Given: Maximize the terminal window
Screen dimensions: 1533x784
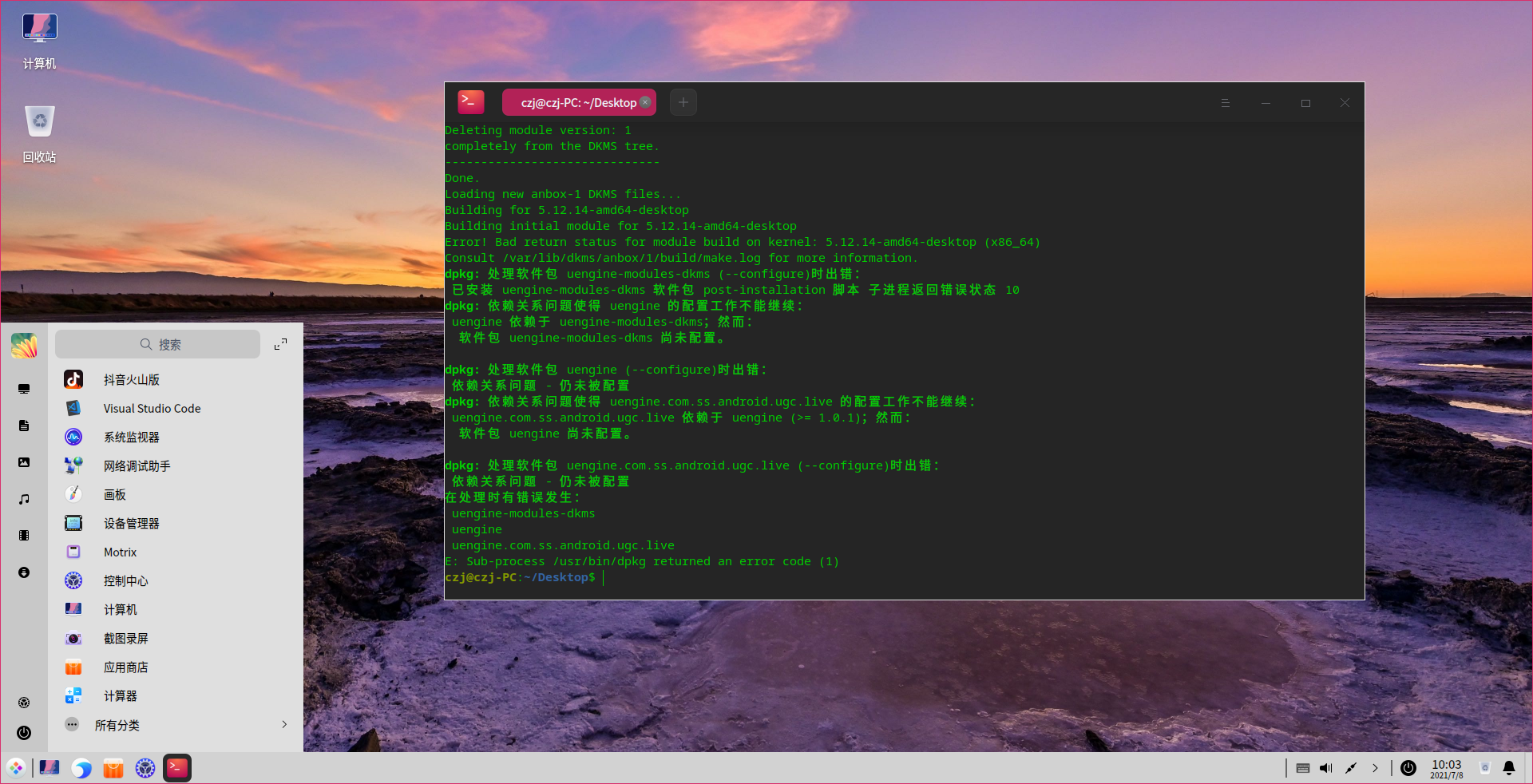Looking at the screenshot, I should point(1305,102).
